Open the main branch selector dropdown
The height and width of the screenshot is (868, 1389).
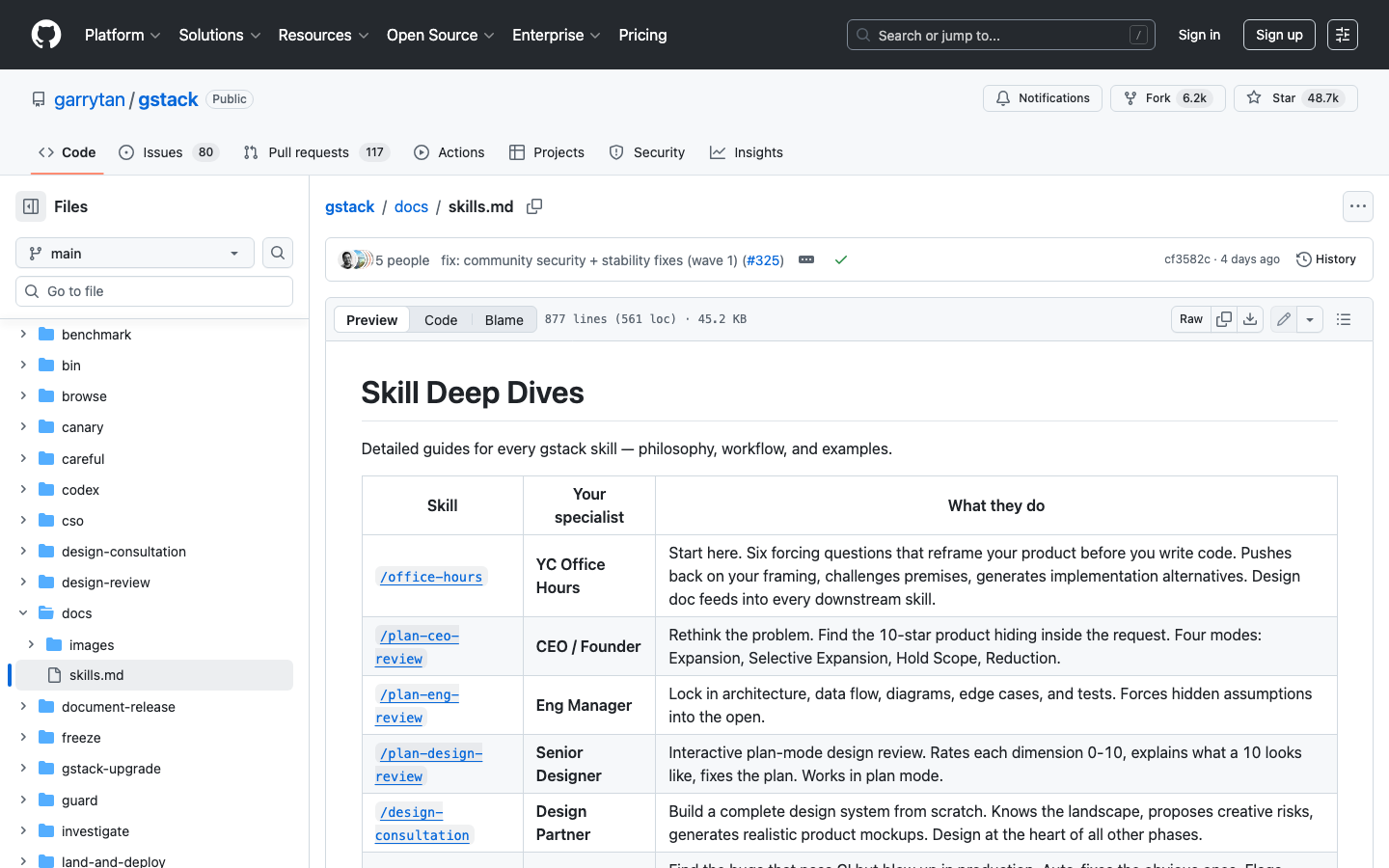click(135, 253)
